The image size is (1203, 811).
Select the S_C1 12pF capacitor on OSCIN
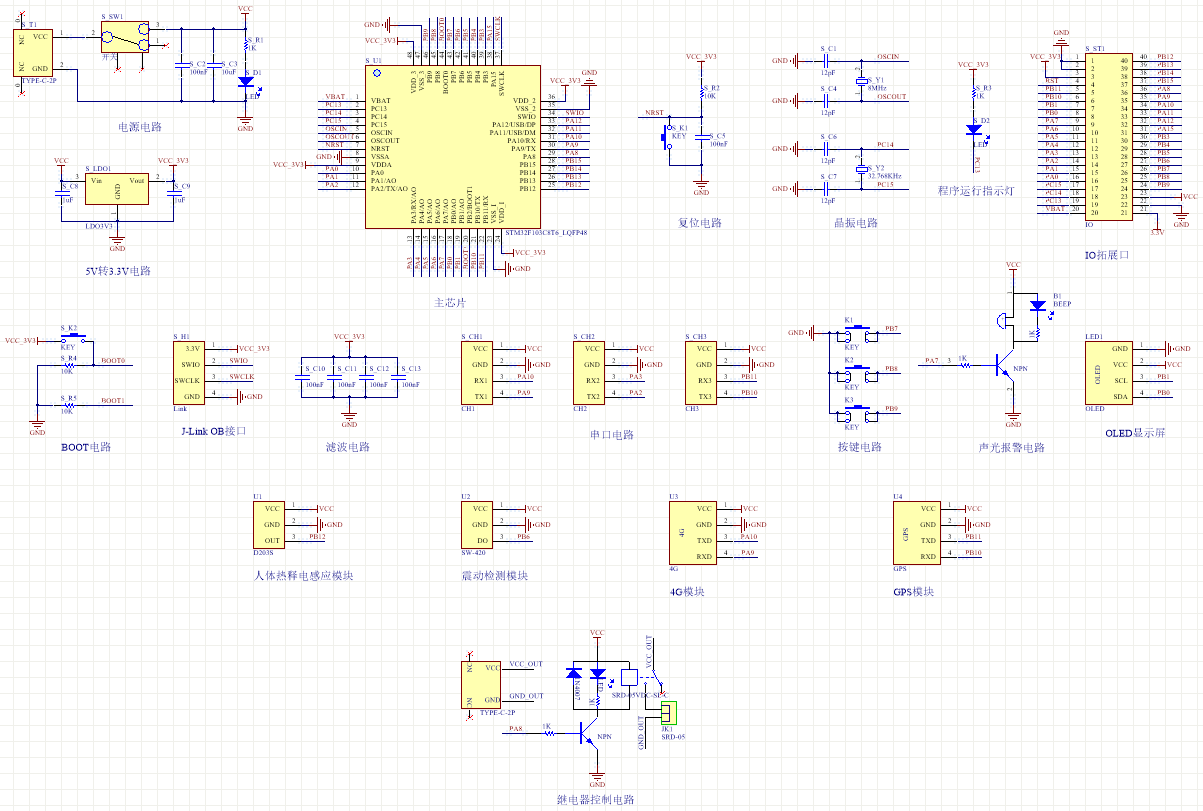[826, 61]
